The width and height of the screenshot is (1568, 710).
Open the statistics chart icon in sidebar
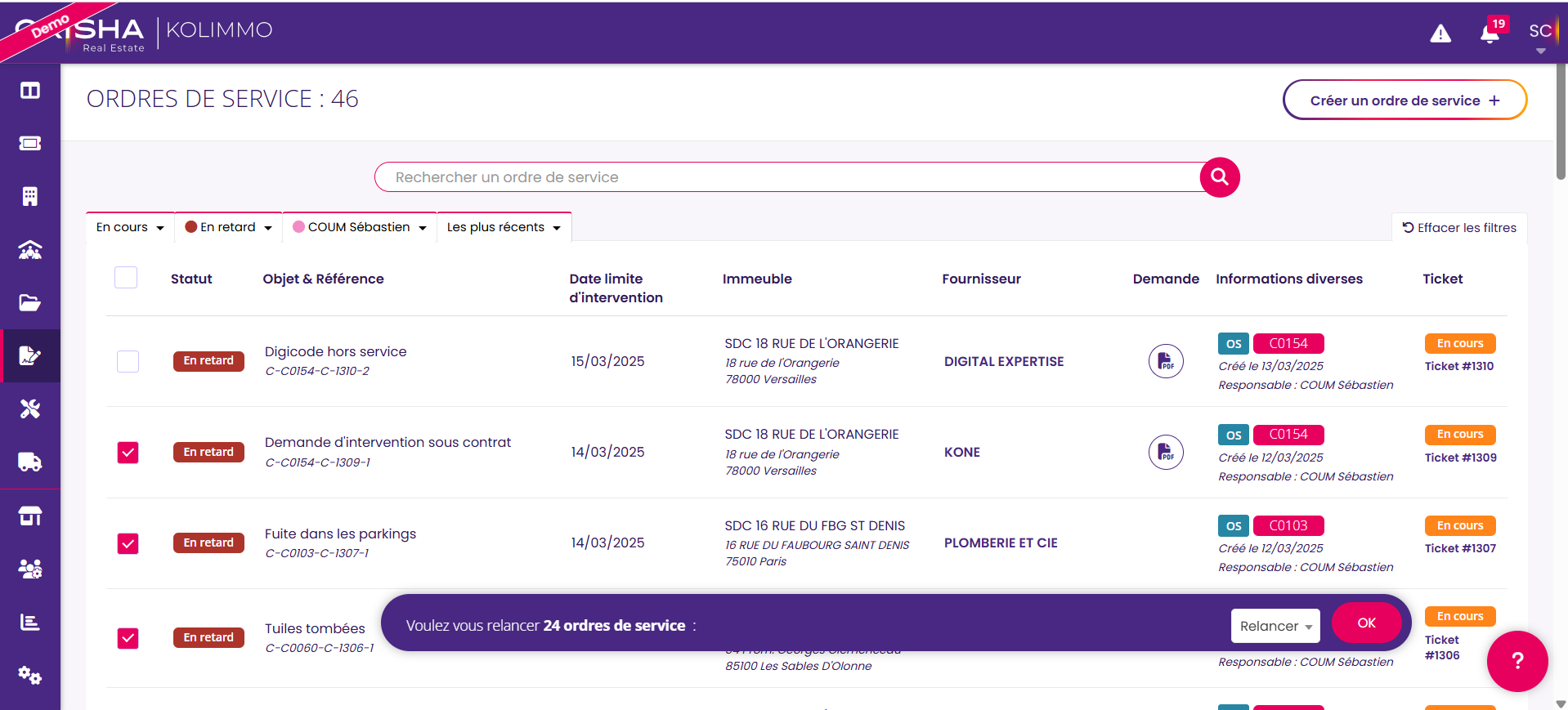[30, 623]
